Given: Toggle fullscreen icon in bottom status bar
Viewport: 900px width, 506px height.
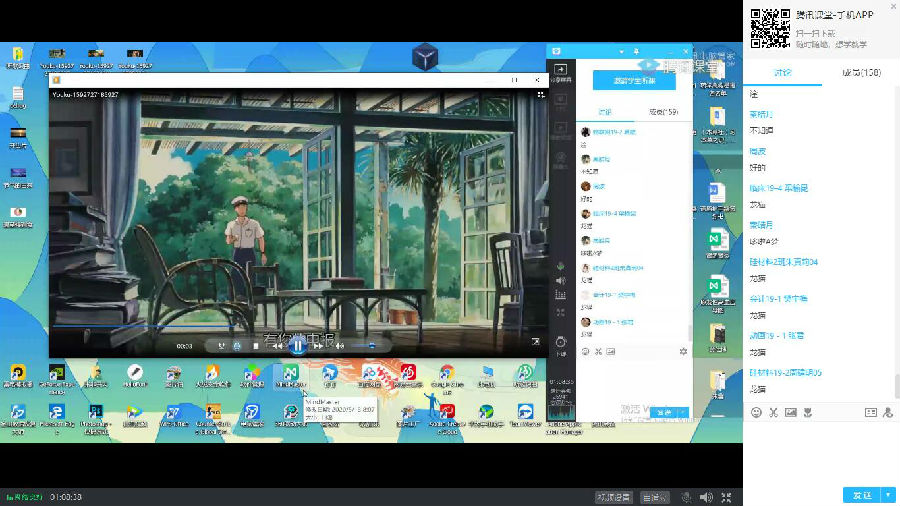Looking at the screenshot, I should (726, 497).
